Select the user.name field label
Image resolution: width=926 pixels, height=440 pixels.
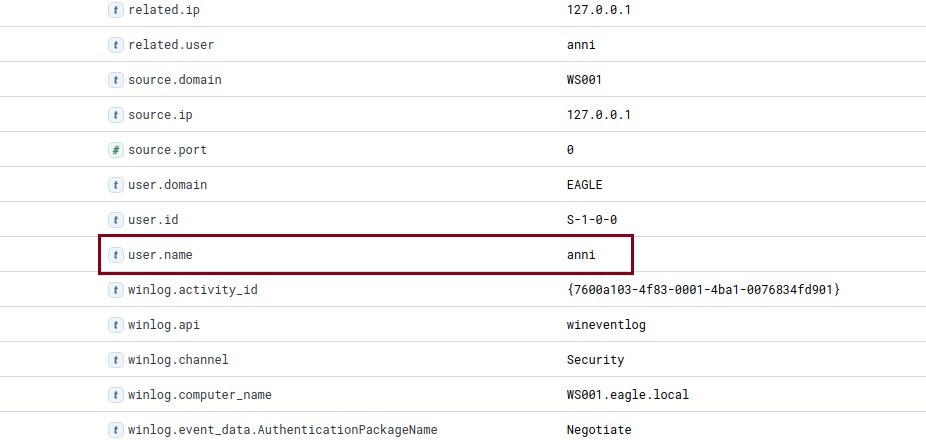point(160,255)
